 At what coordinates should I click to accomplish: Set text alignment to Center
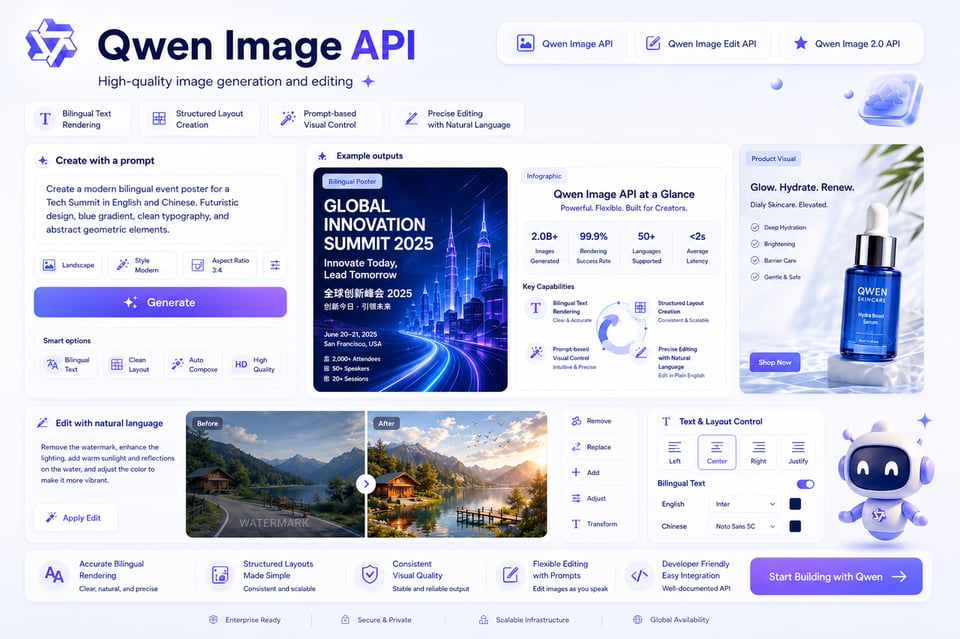[x=717, y=452]
